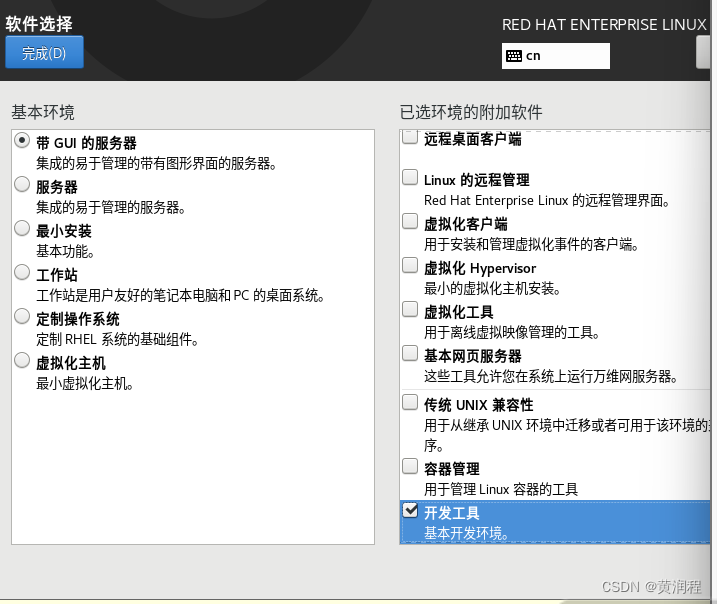Click the 集成的易于管理的带有图形界面的服务器 description
Viewport: 717px width, 604px height.
pos(156,163)
